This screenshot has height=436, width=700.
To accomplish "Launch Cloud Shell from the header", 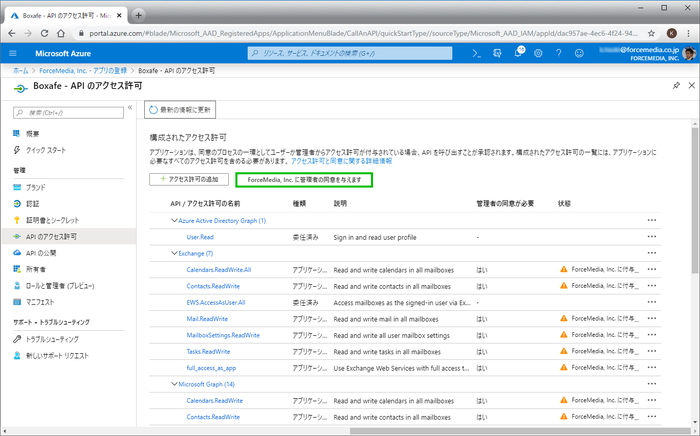I will pyautogui.click(x=476, y=54).
